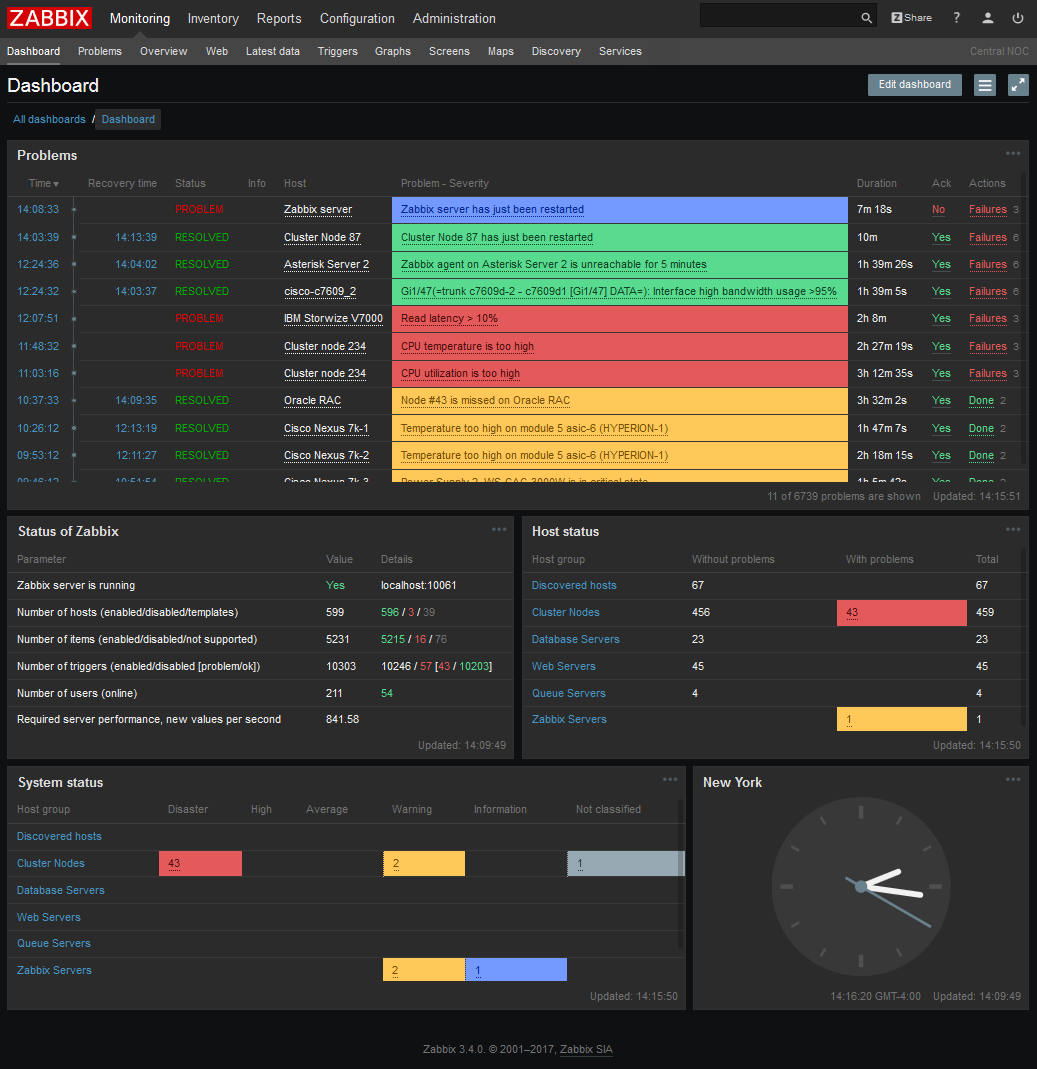Switch to the Graphs tab

[392, 51]
